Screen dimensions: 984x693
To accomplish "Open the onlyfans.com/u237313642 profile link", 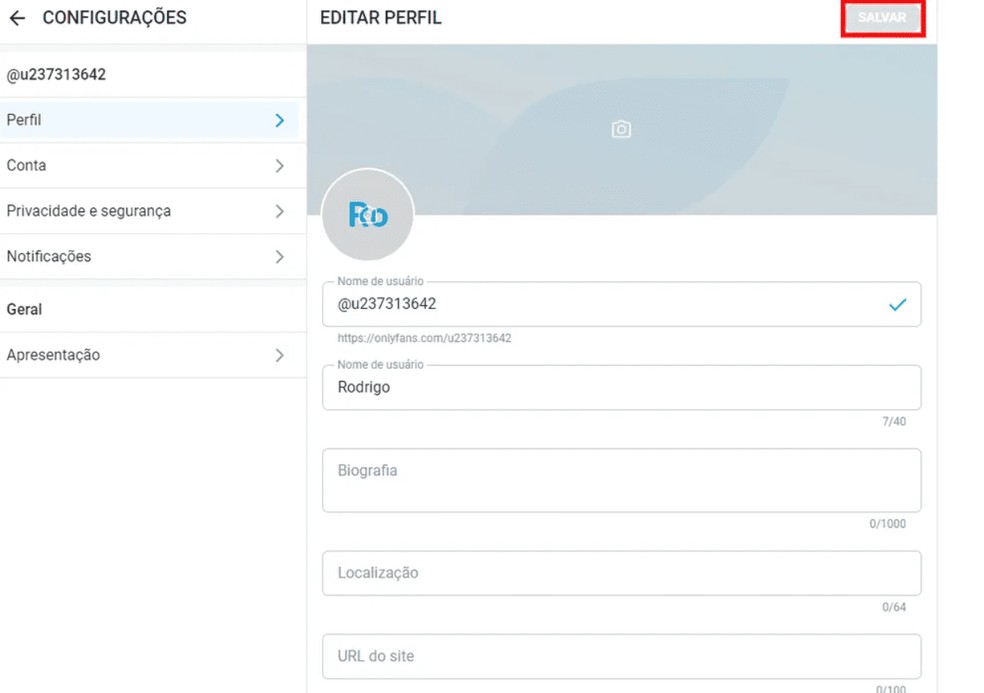I will point(424,338).
